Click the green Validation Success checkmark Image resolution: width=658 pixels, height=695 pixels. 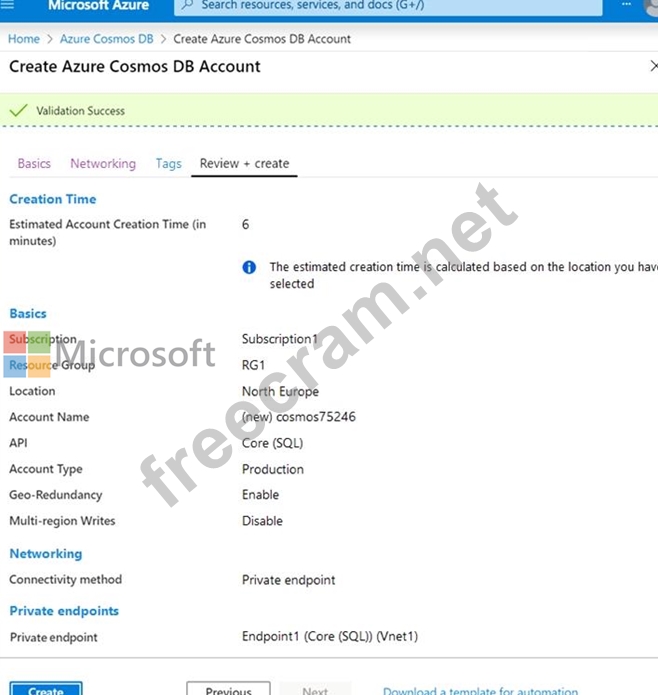coord(19,110)
